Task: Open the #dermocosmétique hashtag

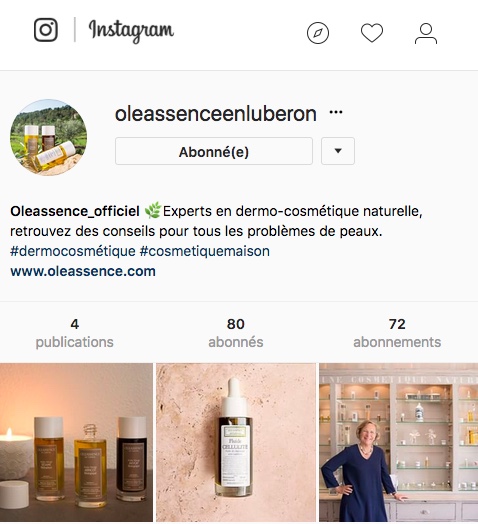Action: click(x=73, y=251)
